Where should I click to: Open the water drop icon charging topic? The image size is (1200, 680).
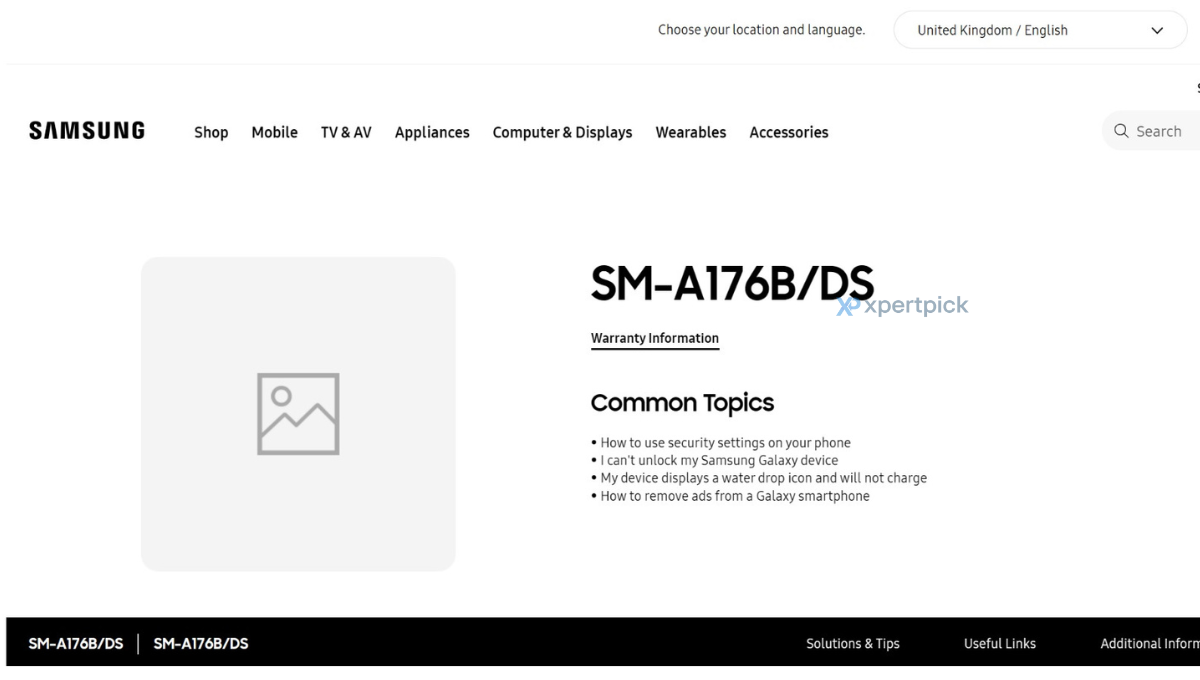763,478
